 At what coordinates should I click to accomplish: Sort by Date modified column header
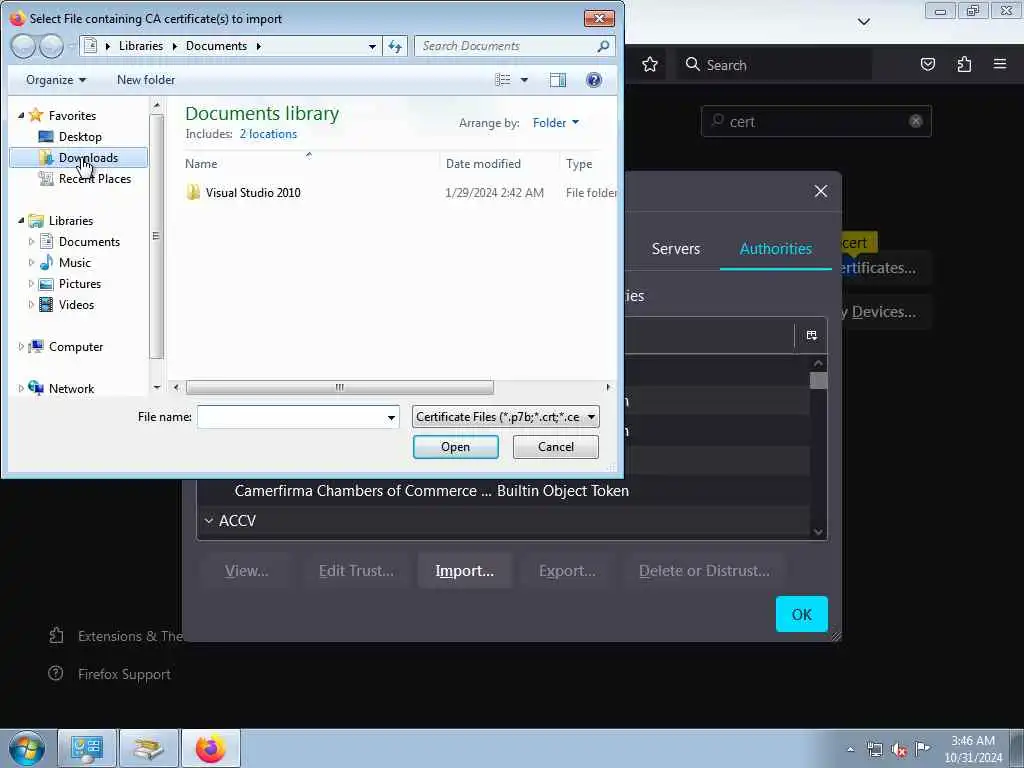pyautogui.click(x=499, y=164)
